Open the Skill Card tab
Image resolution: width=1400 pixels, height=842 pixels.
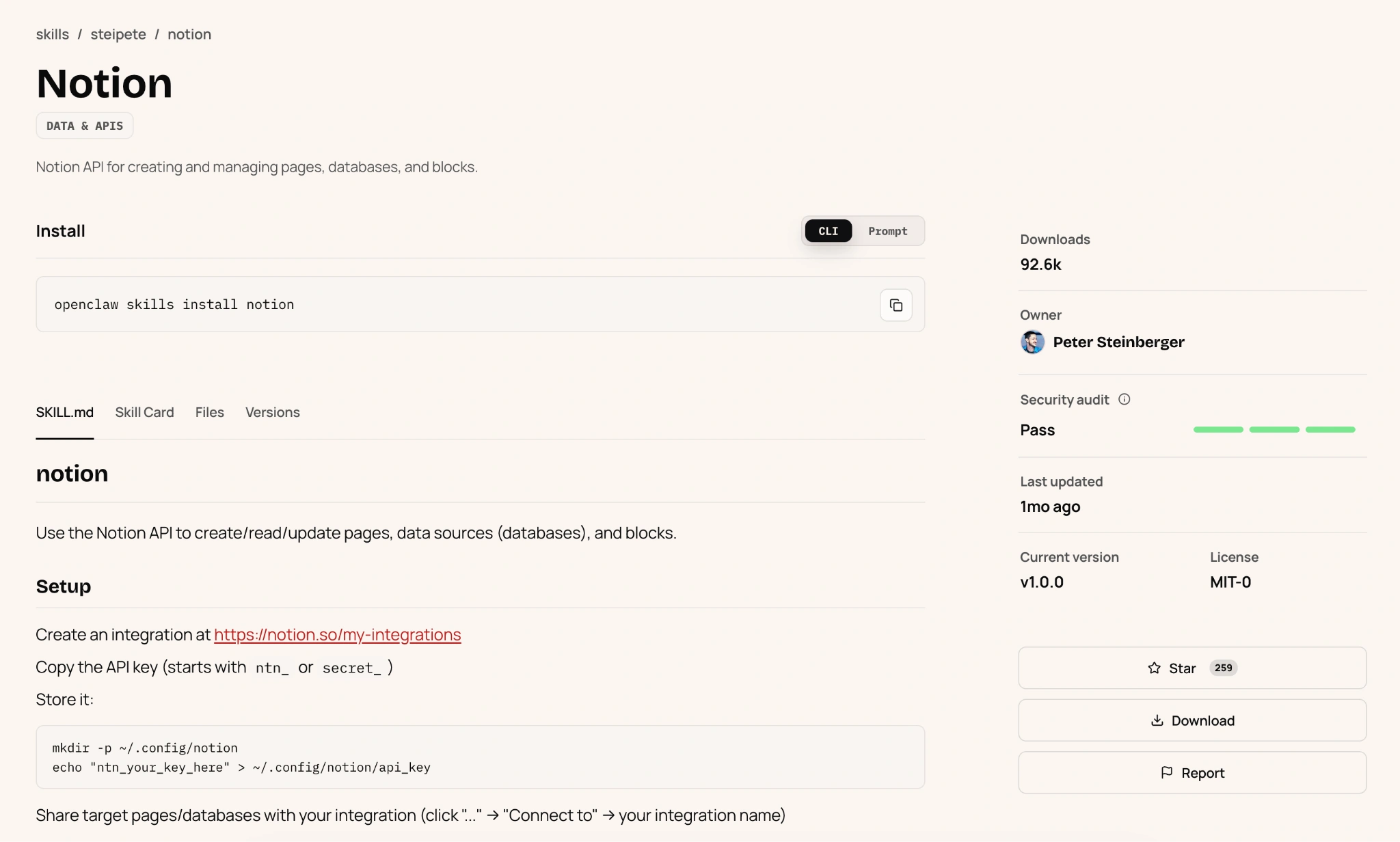[144, 412]
